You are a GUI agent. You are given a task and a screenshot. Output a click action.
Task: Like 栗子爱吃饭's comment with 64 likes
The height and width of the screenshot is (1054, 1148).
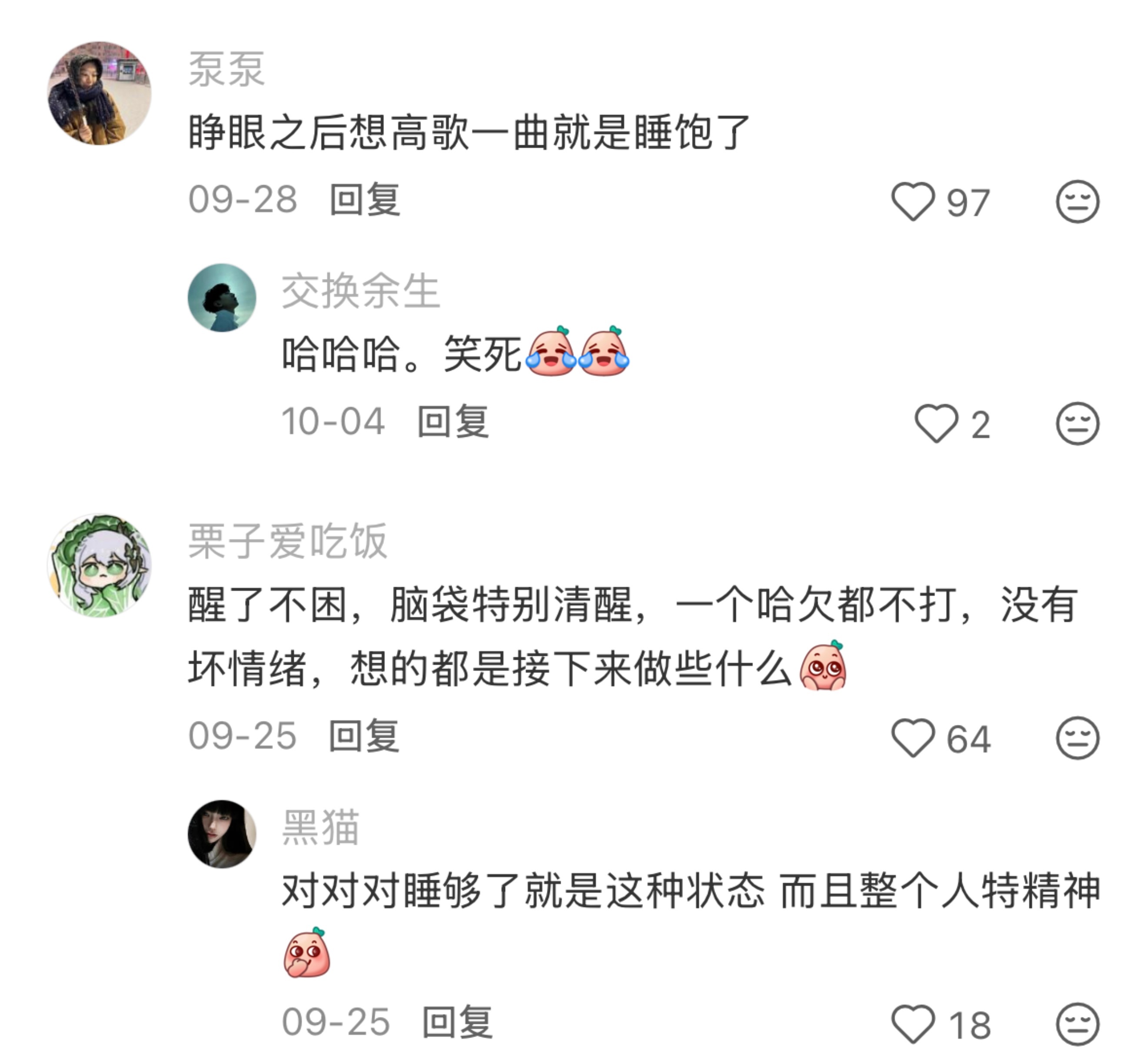coord(913,738)
